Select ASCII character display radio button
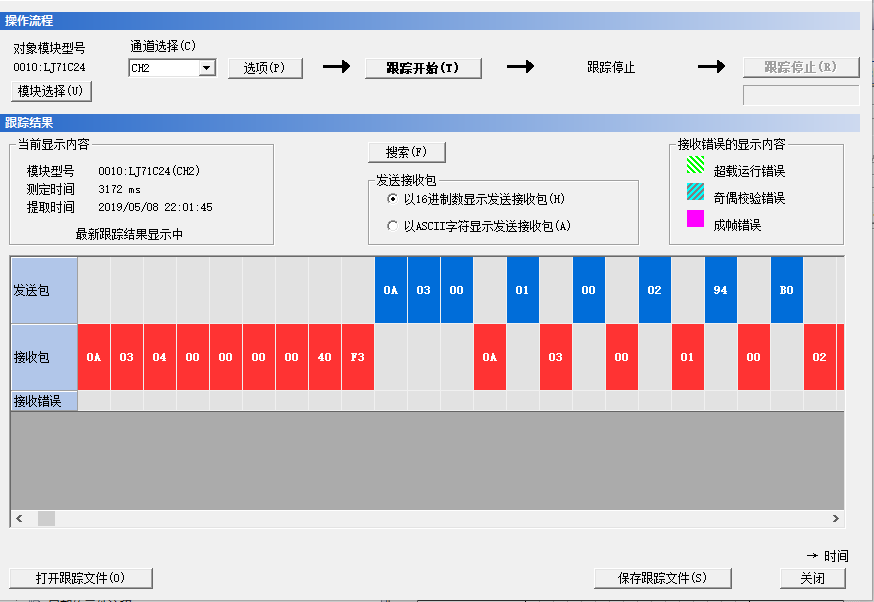874x602 pixels. click(392, 226)
